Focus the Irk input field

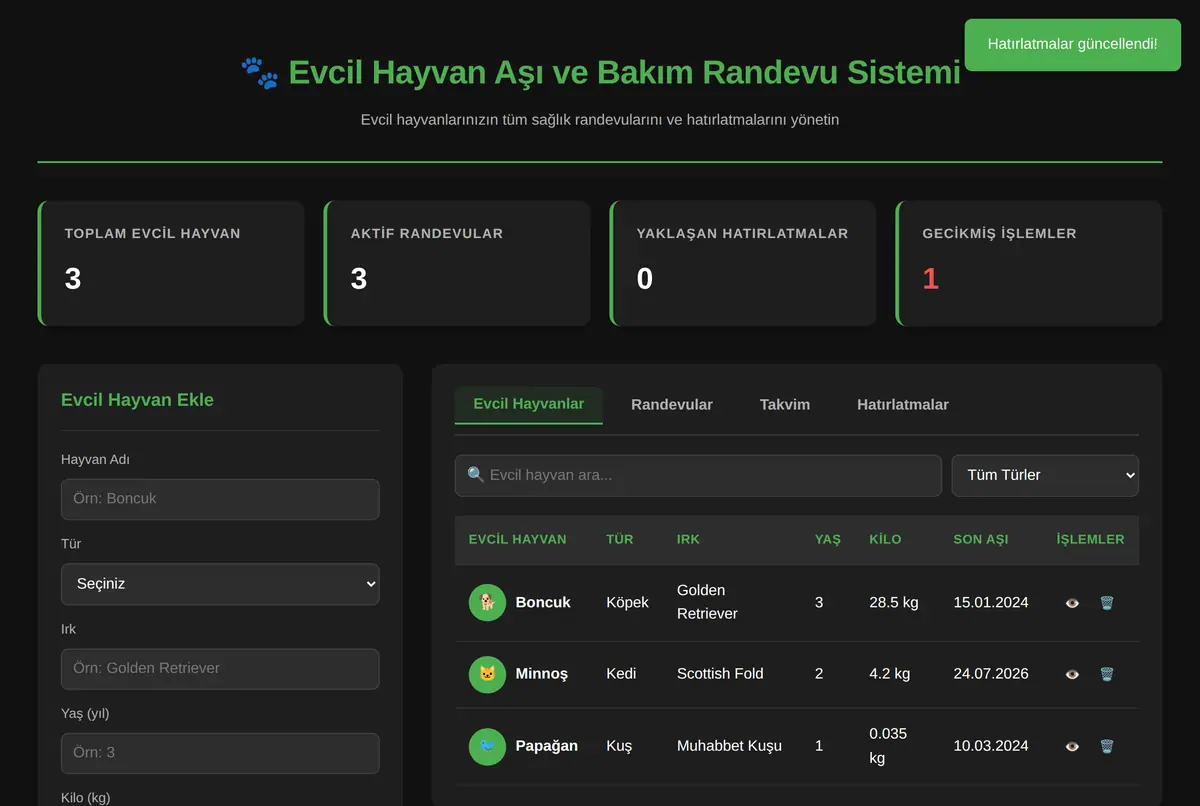[220, 669]
